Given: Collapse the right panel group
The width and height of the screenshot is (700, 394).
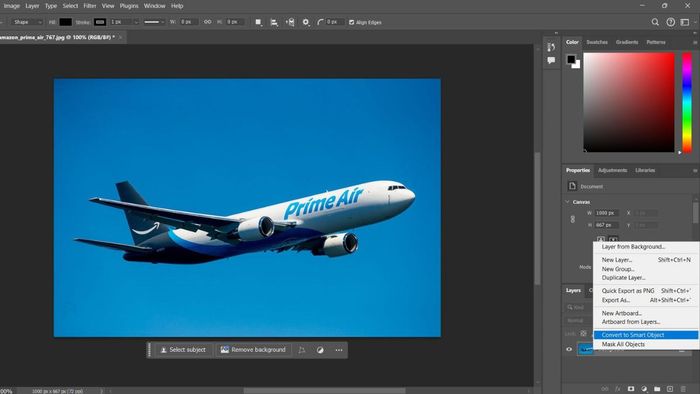Looking at the screenshot, I should (695, 33).
